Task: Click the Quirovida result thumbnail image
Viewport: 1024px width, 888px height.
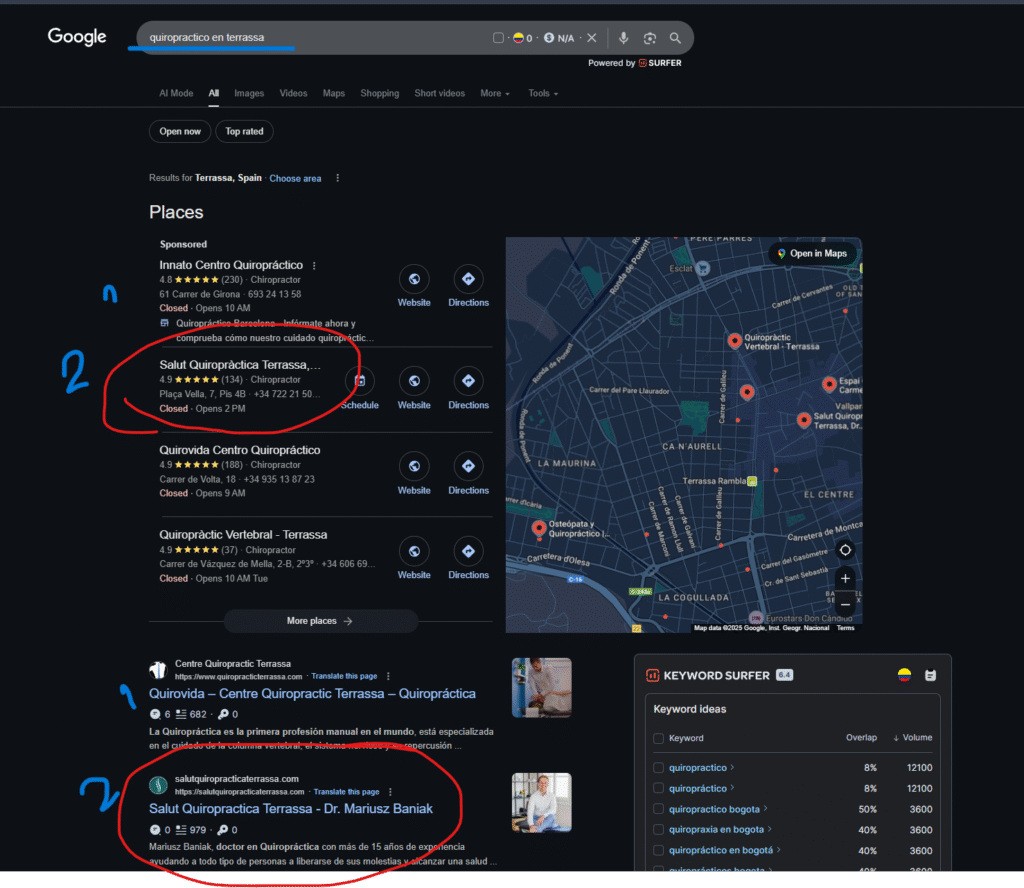Action: 541,688
